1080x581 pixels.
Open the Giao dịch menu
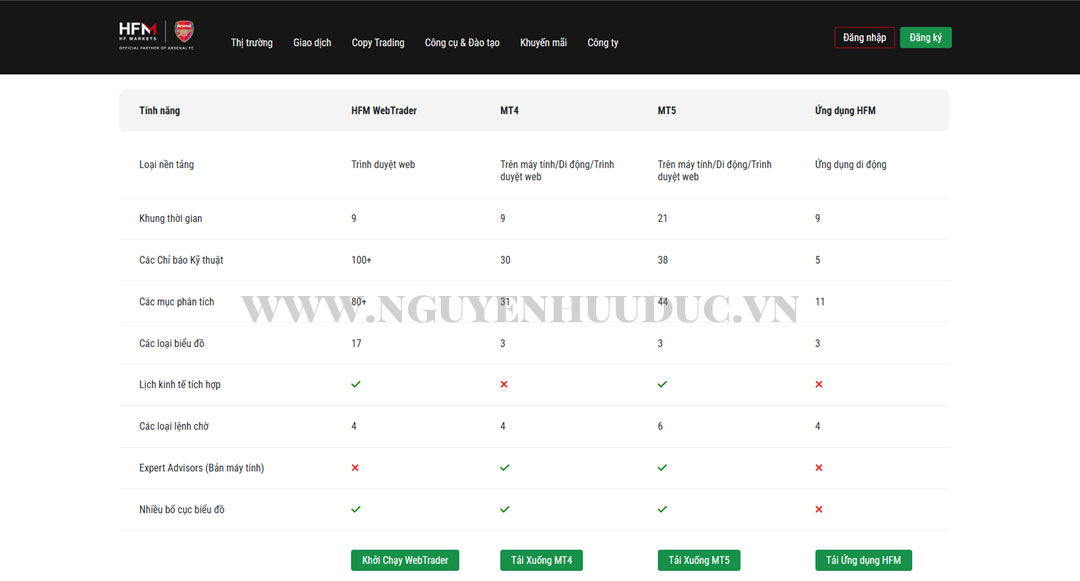coord(312,43)
